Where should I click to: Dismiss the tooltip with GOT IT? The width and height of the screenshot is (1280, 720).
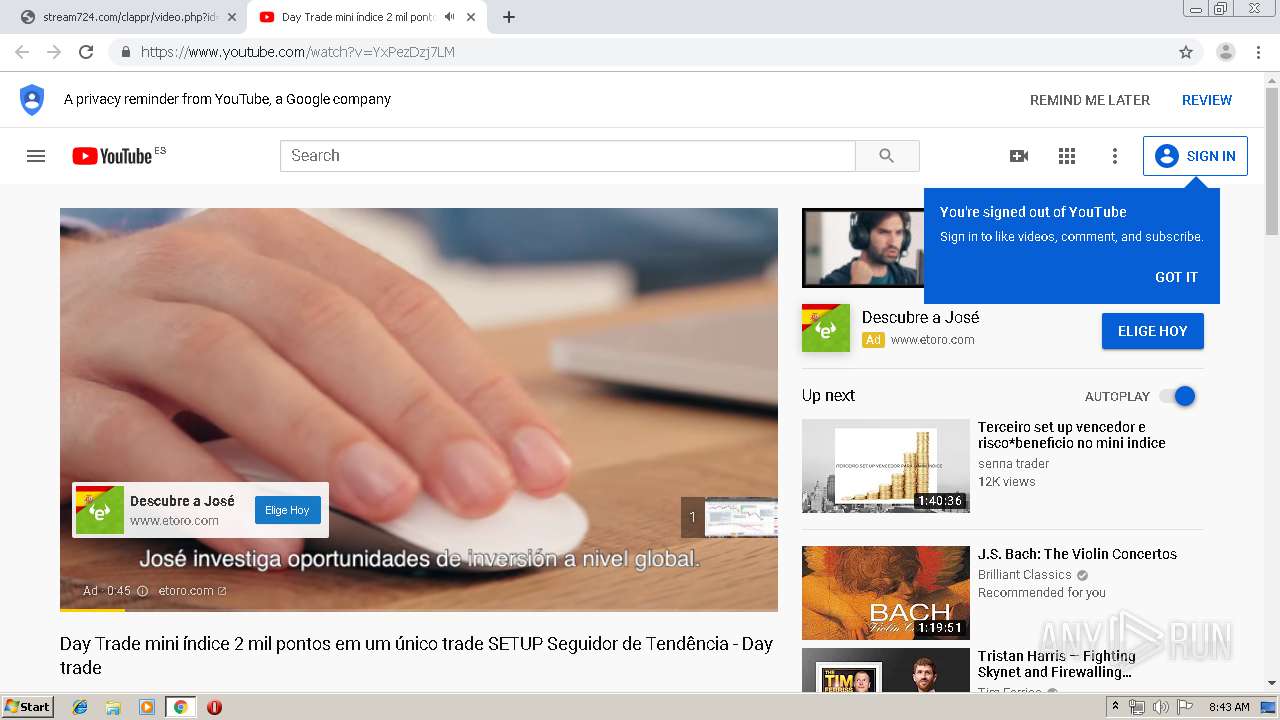coord(1176,277)
